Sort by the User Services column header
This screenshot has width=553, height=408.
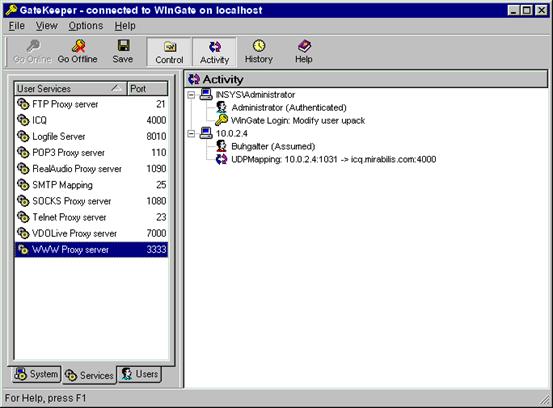[71, 89]
